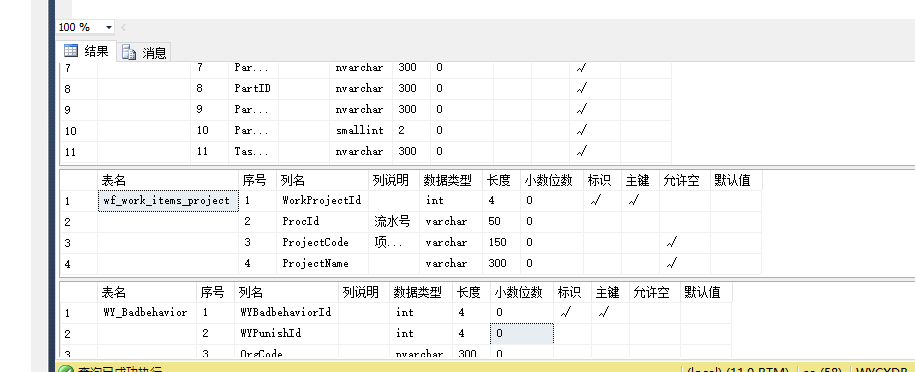The width and height of the screenshot is (915, 372).
Task: Select length 50 in ProcId row
Action: click(502, 221)
